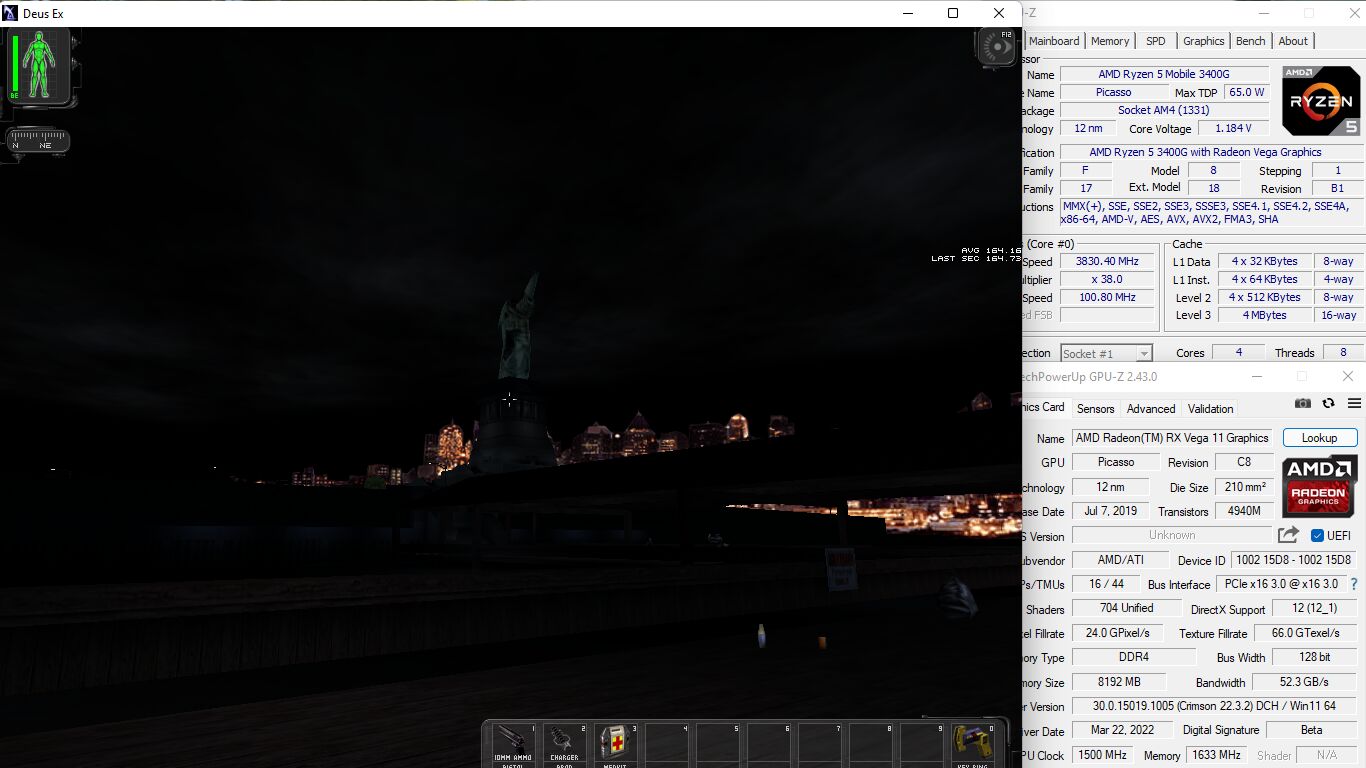Switch to the Sensors tab in GPU-Z
The width and height of the screenshot is (1366, 768).
(1095, 409)
